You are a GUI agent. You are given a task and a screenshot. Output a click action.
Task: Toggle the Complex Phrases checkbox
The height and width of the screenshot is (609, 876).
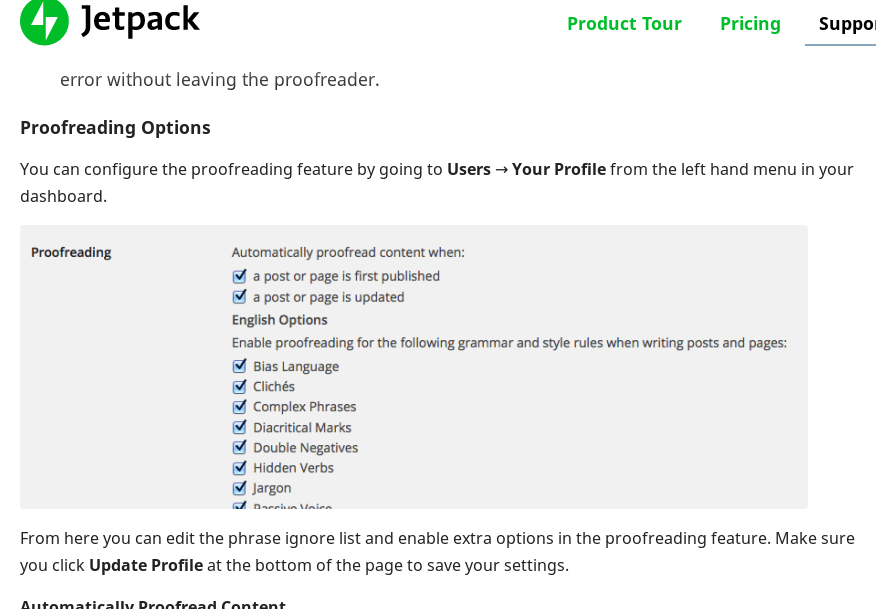tap(239, 407)
